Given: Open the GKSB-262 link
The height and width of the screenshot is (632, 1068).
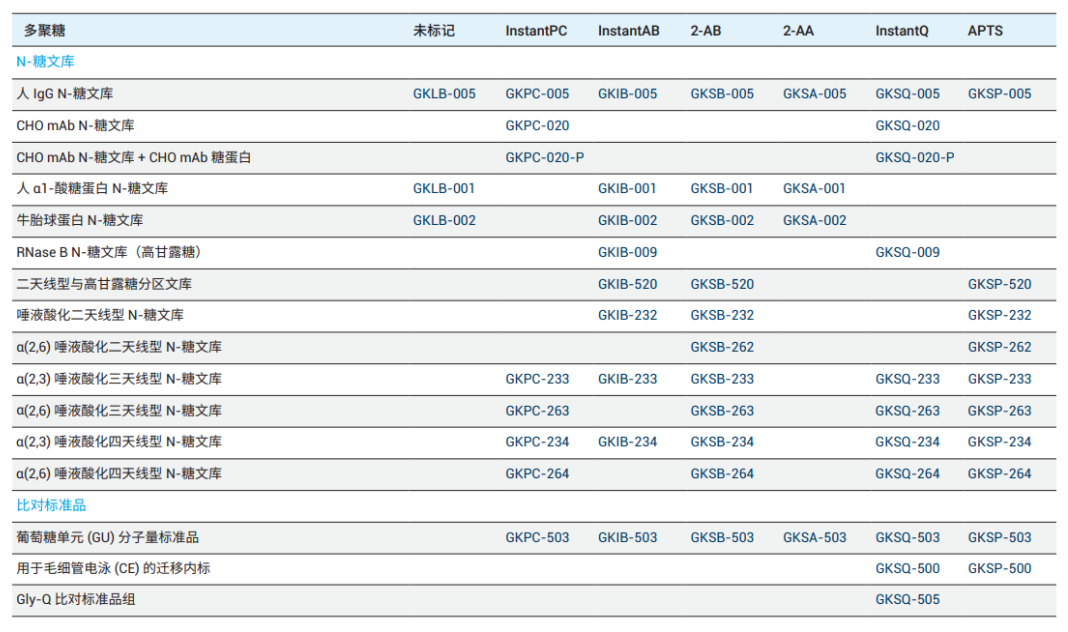Looking at the screenshot, I should [722, 347].
